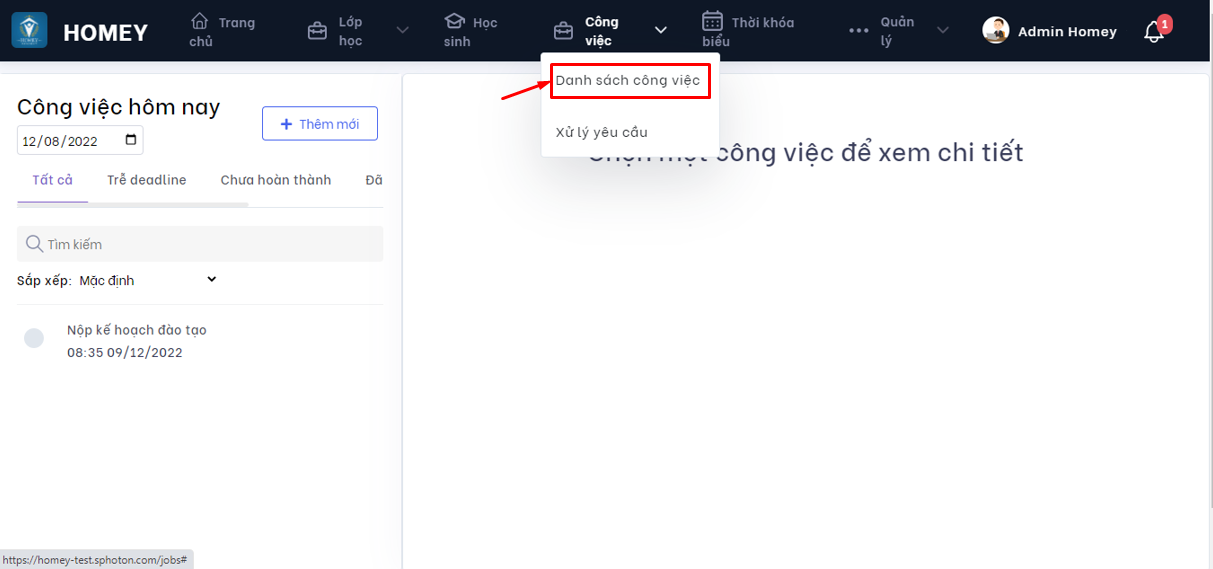This screenshot has width=1213, height=569.
Task: Open the date picker calendar icon
Action: pos(131,141)
